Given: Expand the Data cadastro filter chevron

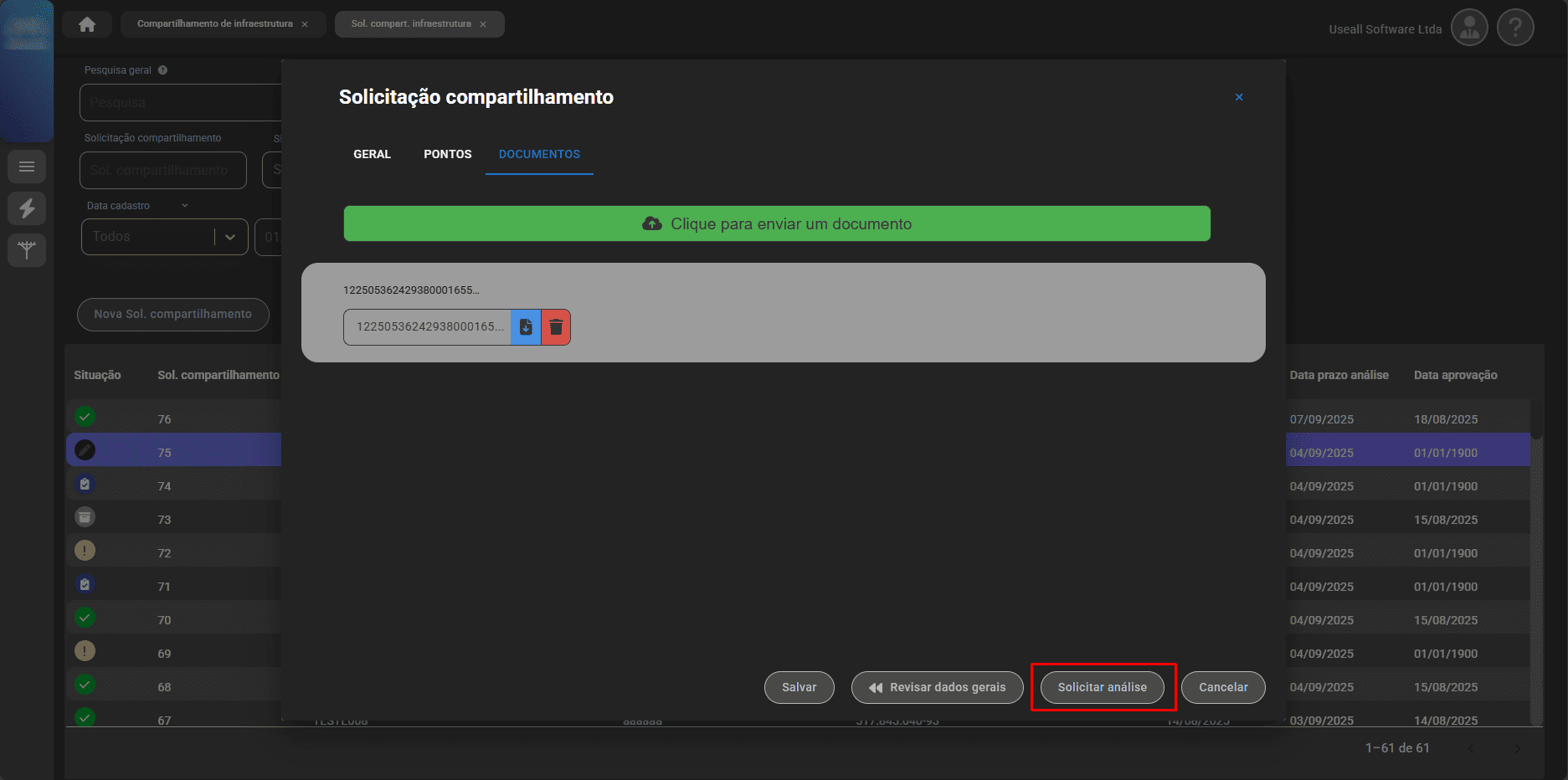Looking at the screenshot, I should tap(185, 206).
